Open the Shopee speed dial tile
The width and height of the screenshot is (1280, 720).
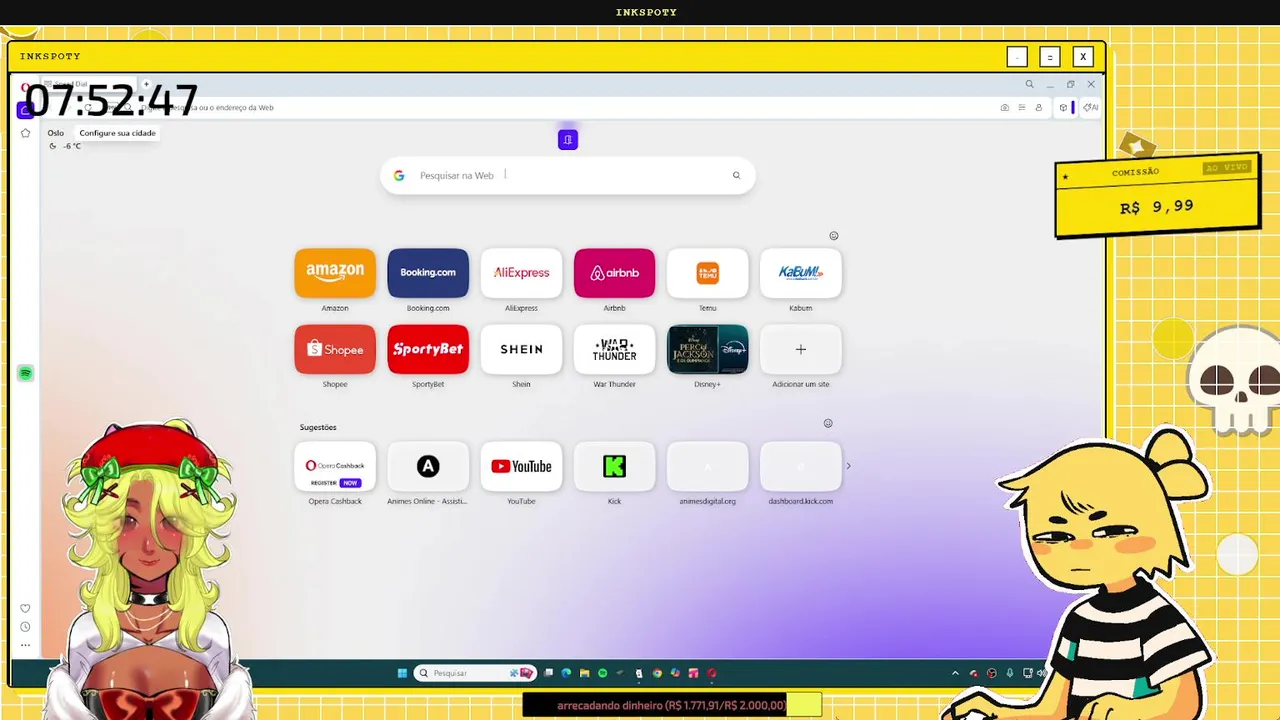(x=335, y=349)
